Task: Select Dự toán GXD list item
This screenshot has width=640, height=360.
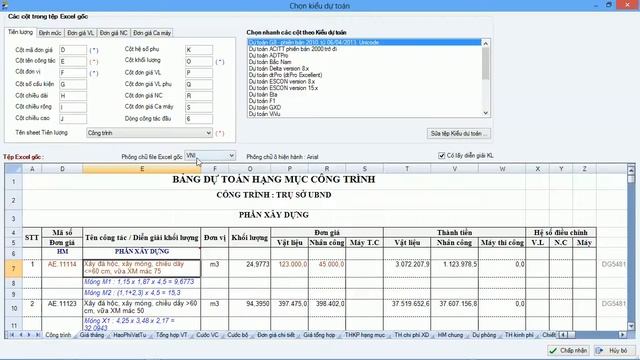Action: (364, 108)
